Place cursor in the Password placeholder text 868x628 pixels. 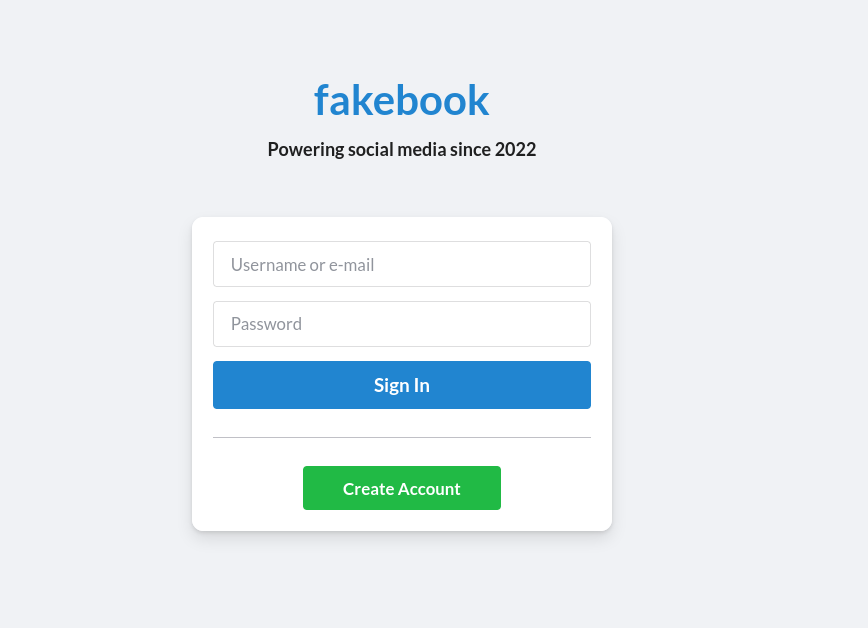coord(266,324)
